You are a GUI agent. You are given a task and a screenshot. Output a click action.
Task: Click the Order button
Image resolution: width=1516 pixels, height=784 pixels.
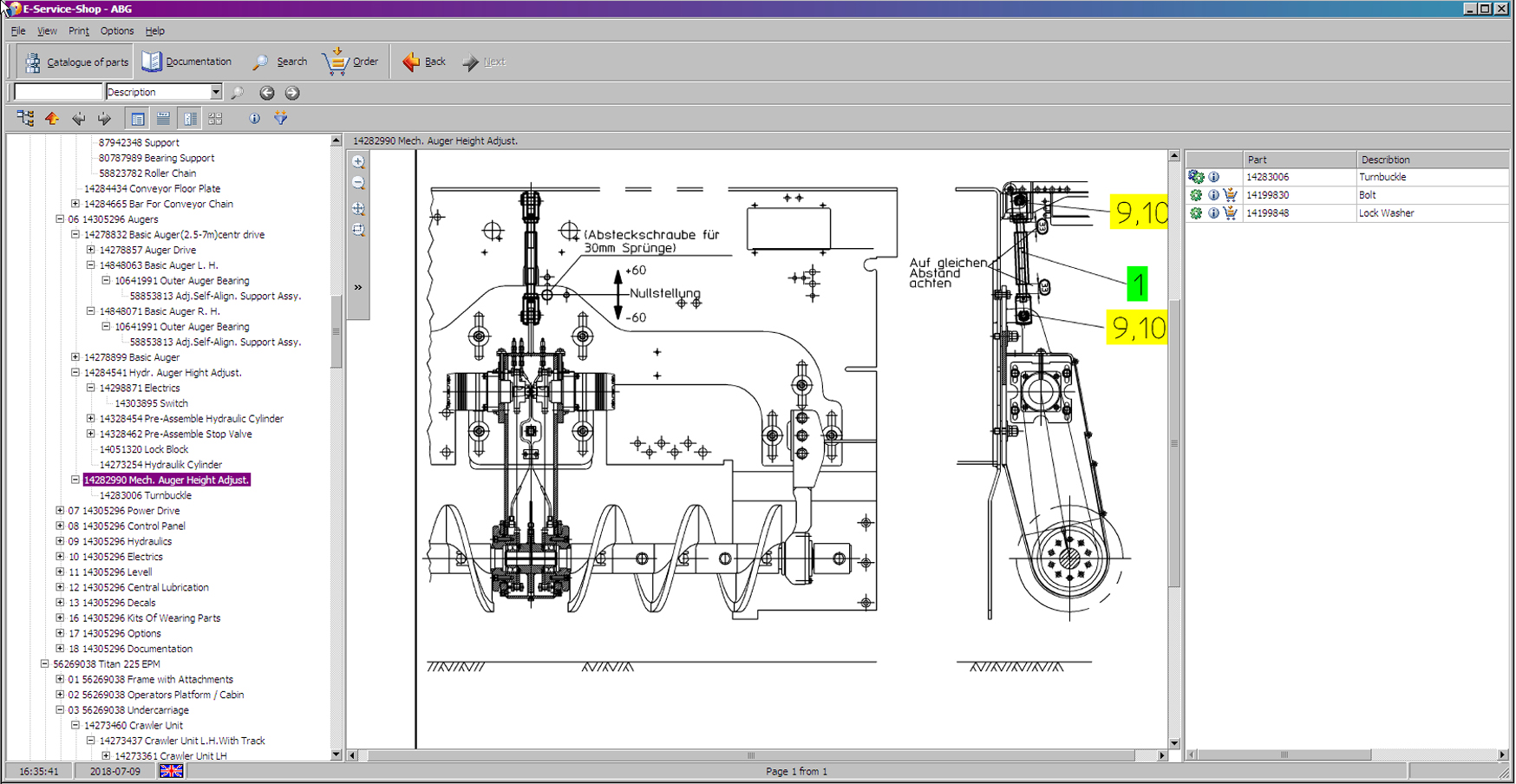point(350,62)
